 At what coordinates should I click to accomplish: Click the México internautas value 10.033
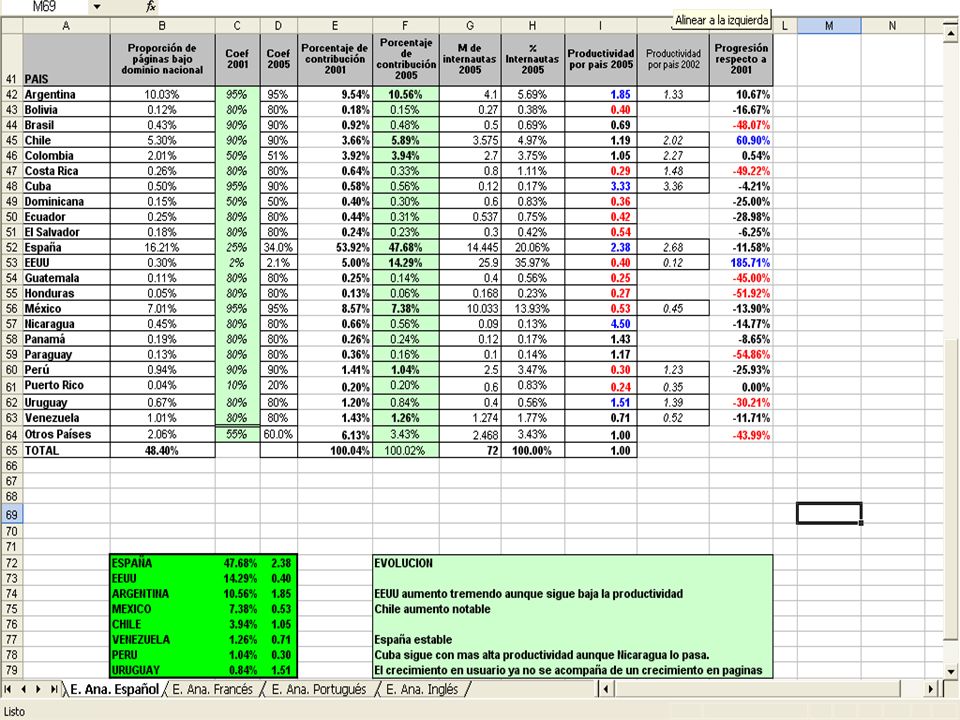[x=470, y=309]
